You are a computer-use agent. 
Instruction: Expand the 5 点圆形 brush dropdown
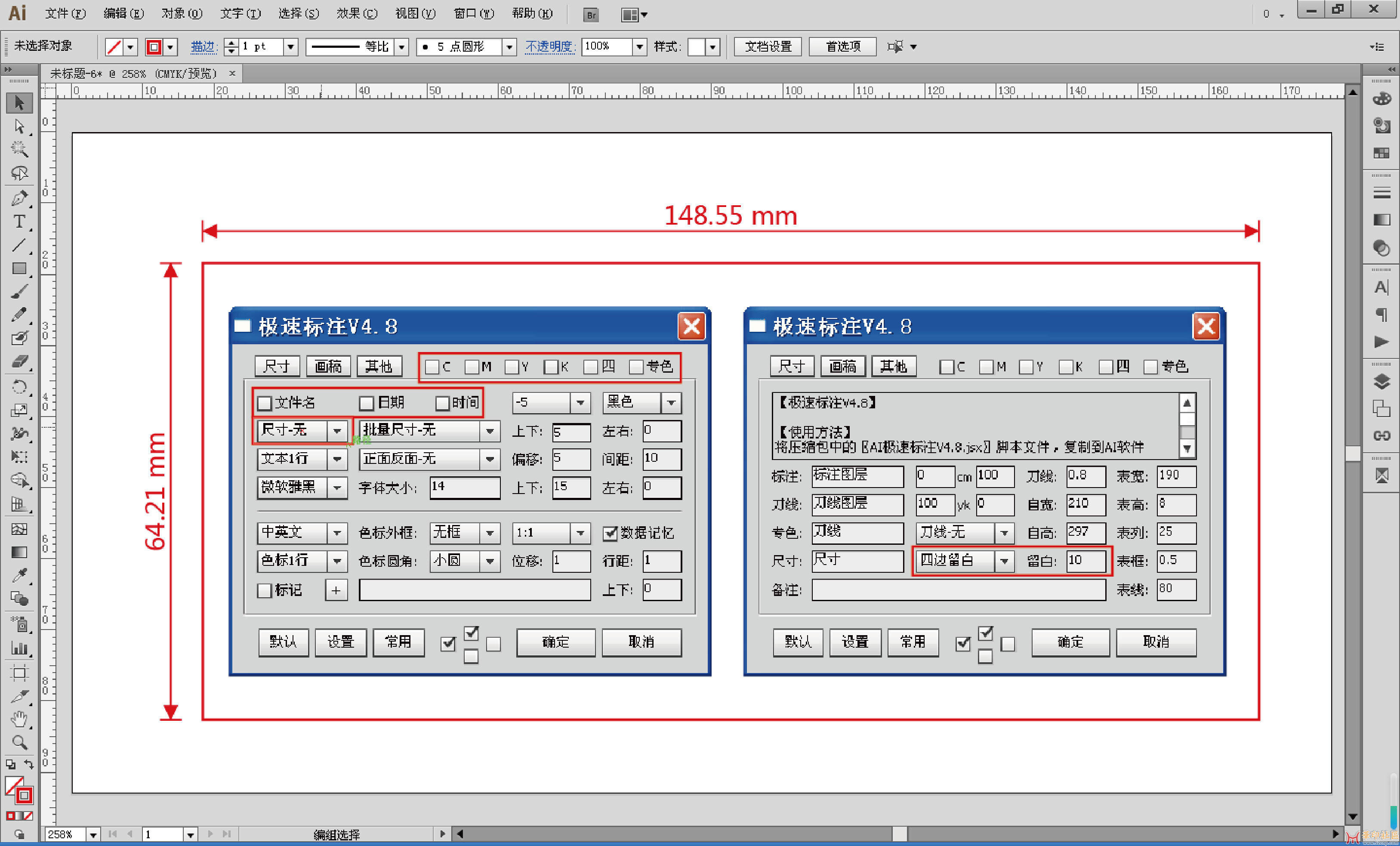(x=510, y=46)
